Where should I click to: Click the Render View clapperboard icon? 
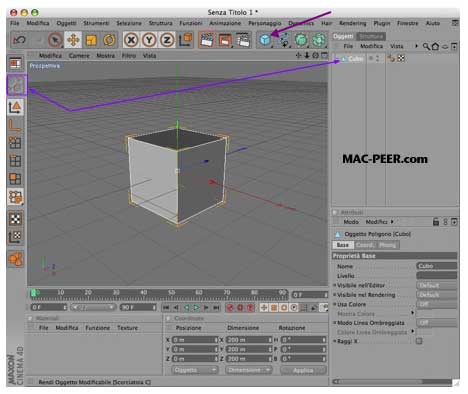pos(207,40)
